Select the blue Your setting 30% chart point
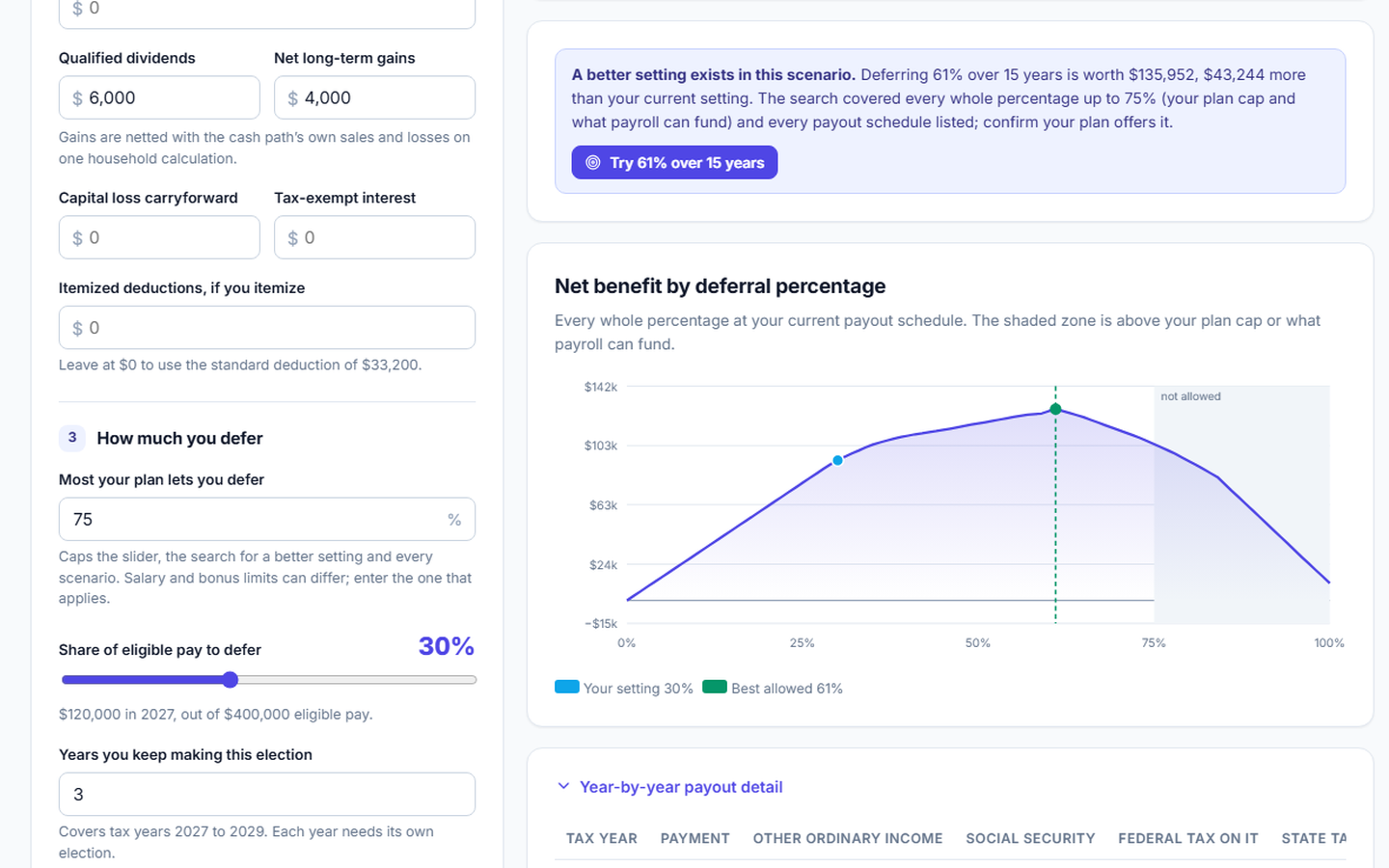 (x=837, y=460)
